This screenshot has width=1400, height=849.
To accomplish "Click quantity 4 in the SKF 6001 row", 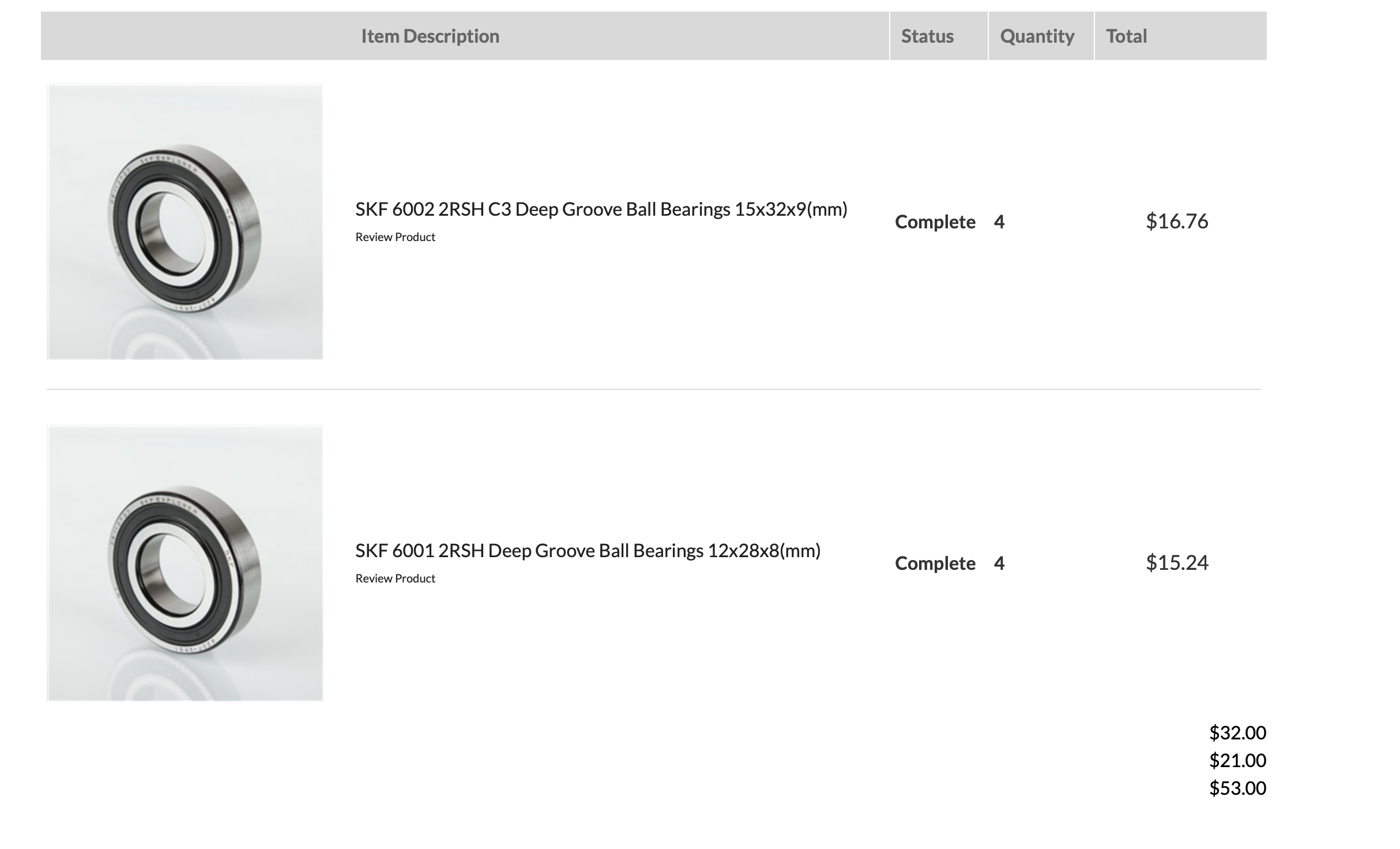I will (x=999, y=564).
